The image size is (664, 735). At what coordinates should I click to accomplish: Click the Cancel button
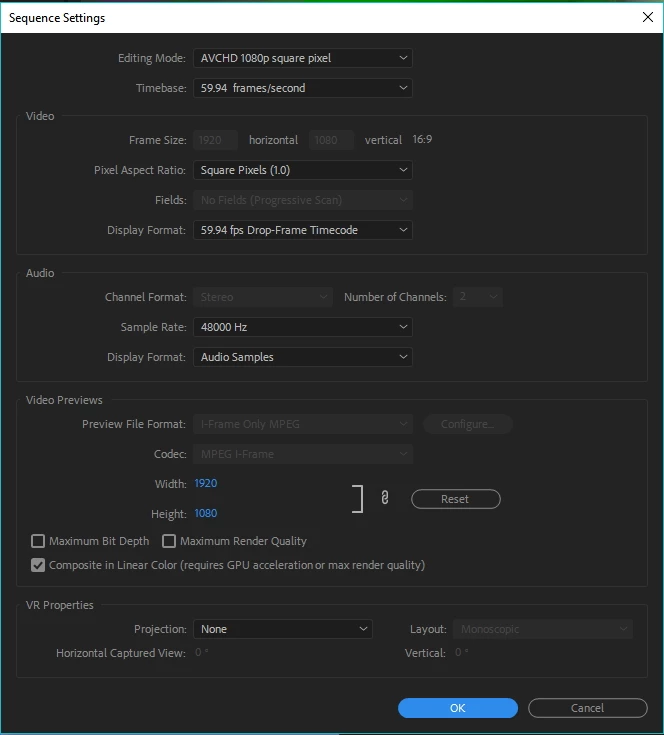tap(588, 708)
